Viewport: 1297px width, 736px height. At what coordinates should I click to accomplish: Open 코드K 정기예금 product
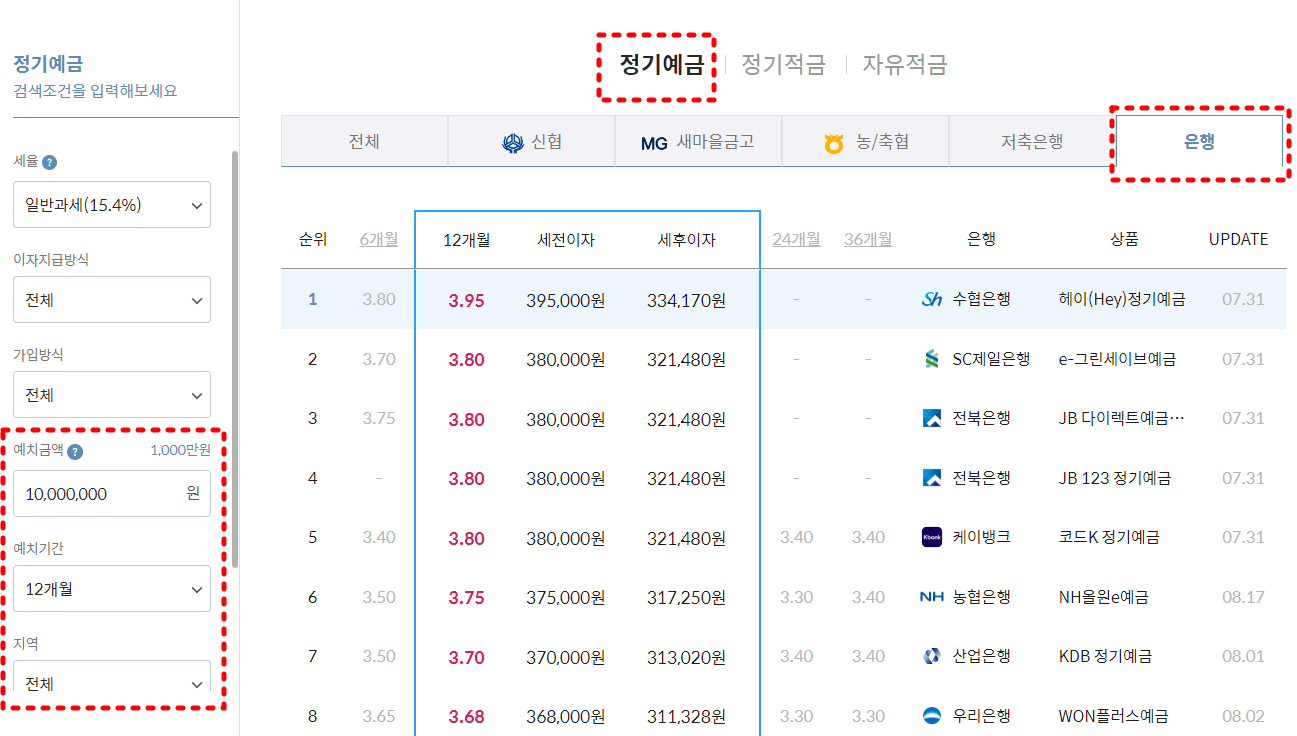click(1109, 537)
